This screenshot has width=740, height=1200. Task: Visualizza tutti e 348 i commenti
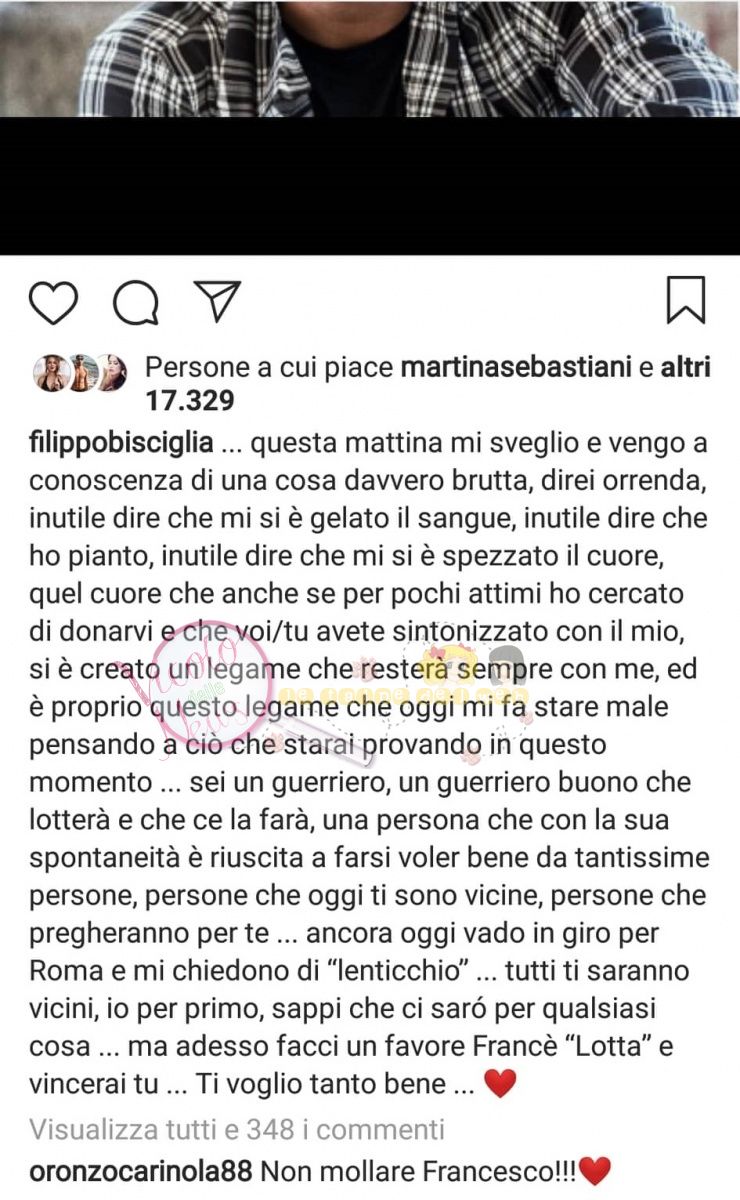pos(237,1129)
